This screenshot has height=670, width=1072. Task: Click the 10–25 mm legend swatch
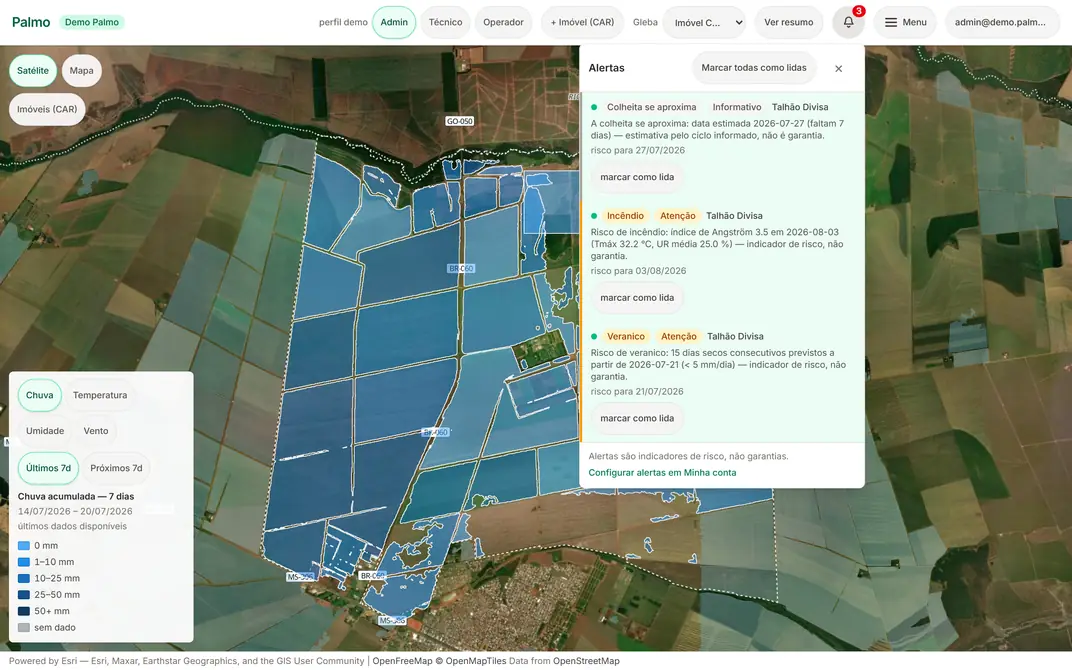[x=24, y=578]
